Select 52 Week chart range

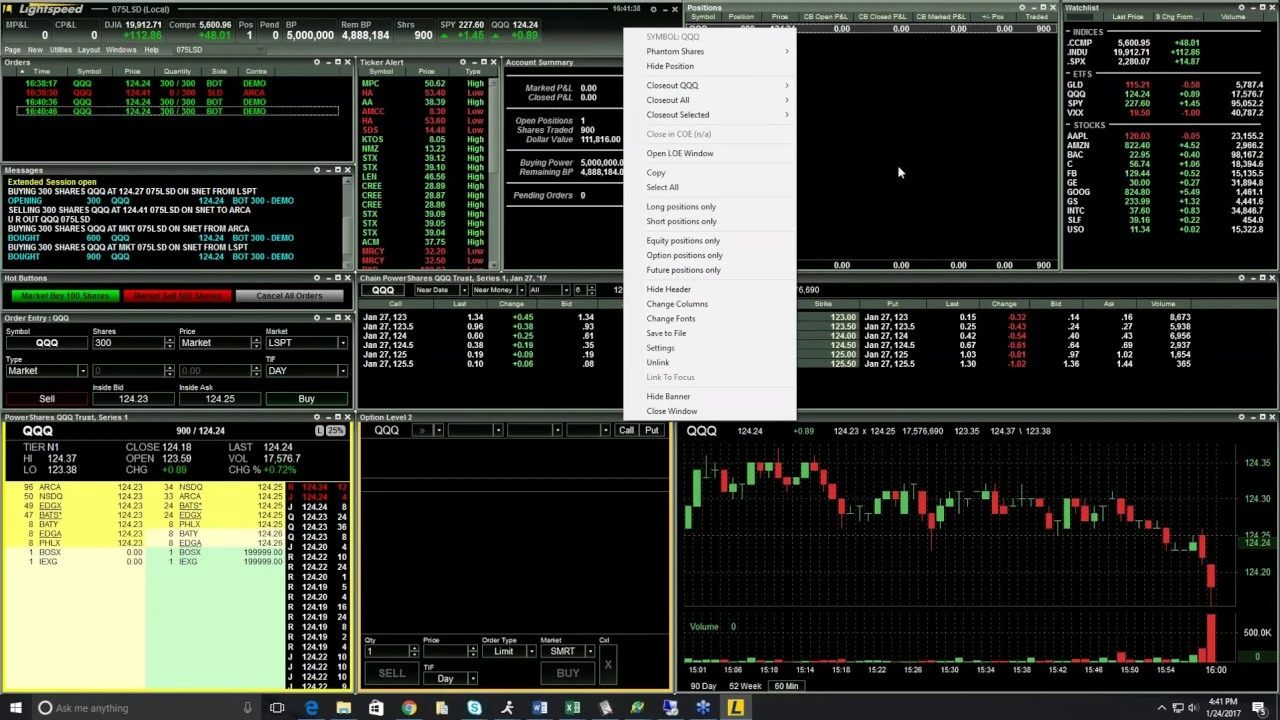coord(745,686)
